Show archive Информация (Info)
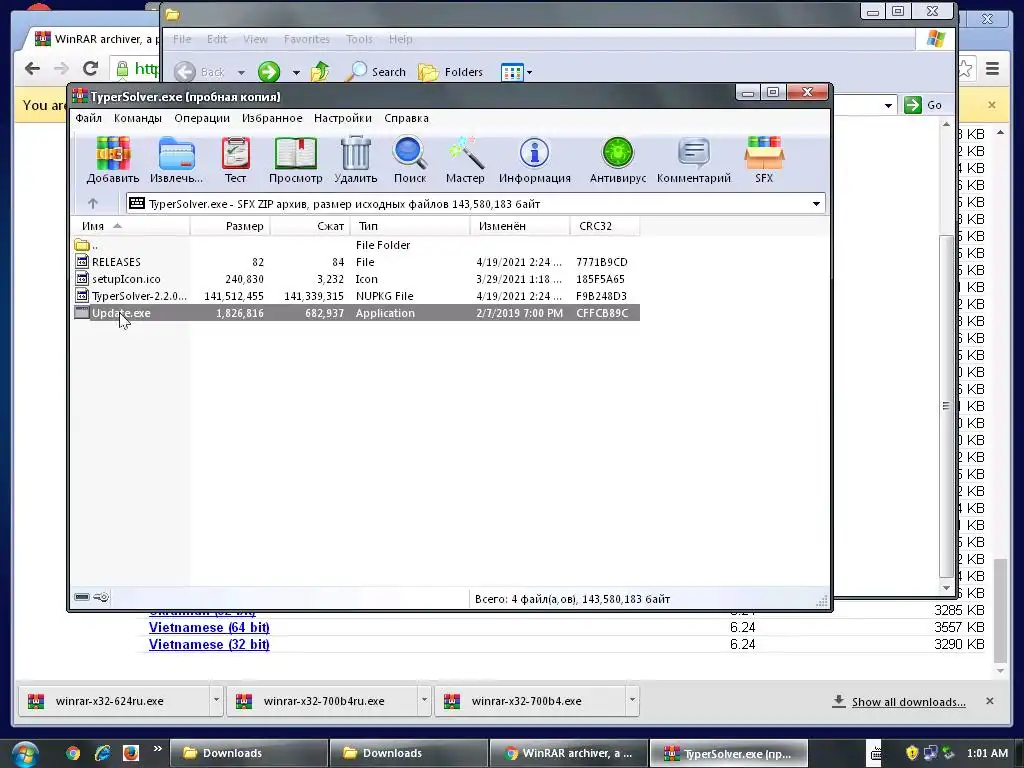 point(535,160)
